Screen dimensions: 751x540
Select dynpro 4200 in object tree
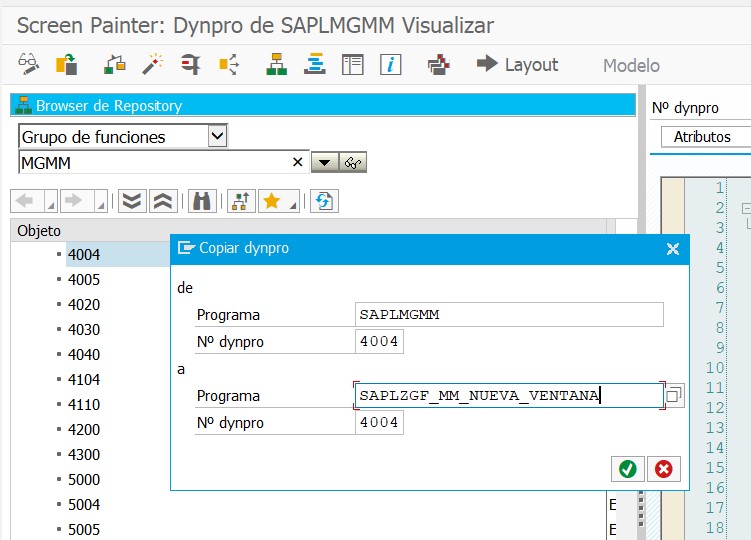tap(84, 429)
